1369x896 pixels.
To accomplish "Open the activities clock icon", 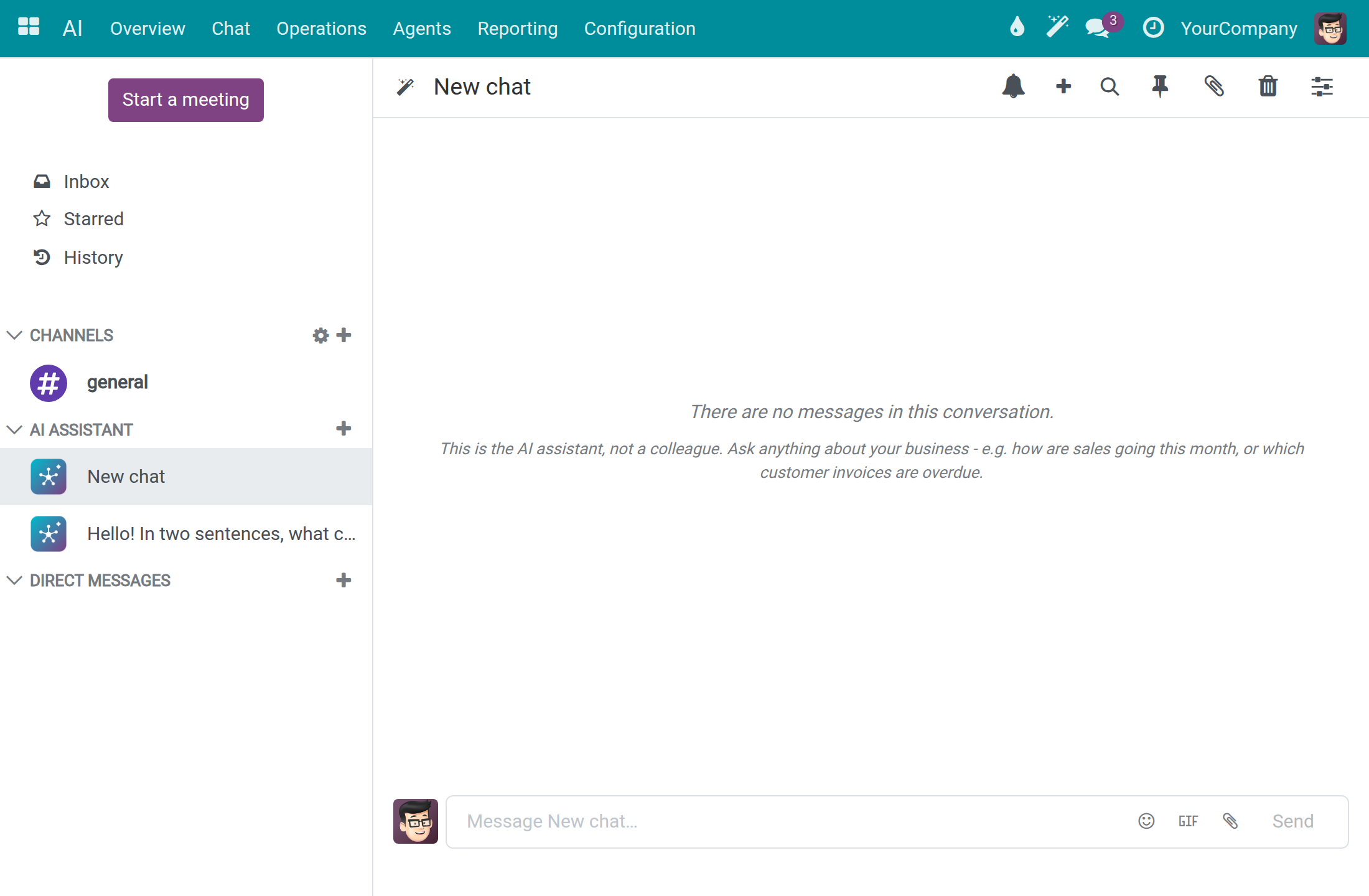I will point(1153,28).
